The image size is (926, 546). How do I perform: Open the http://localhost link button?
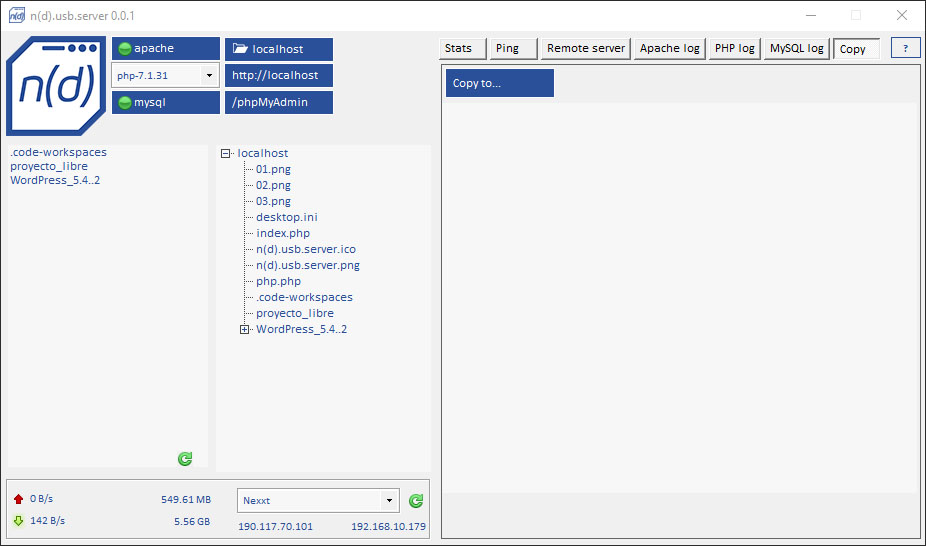[x=279, y=76]
